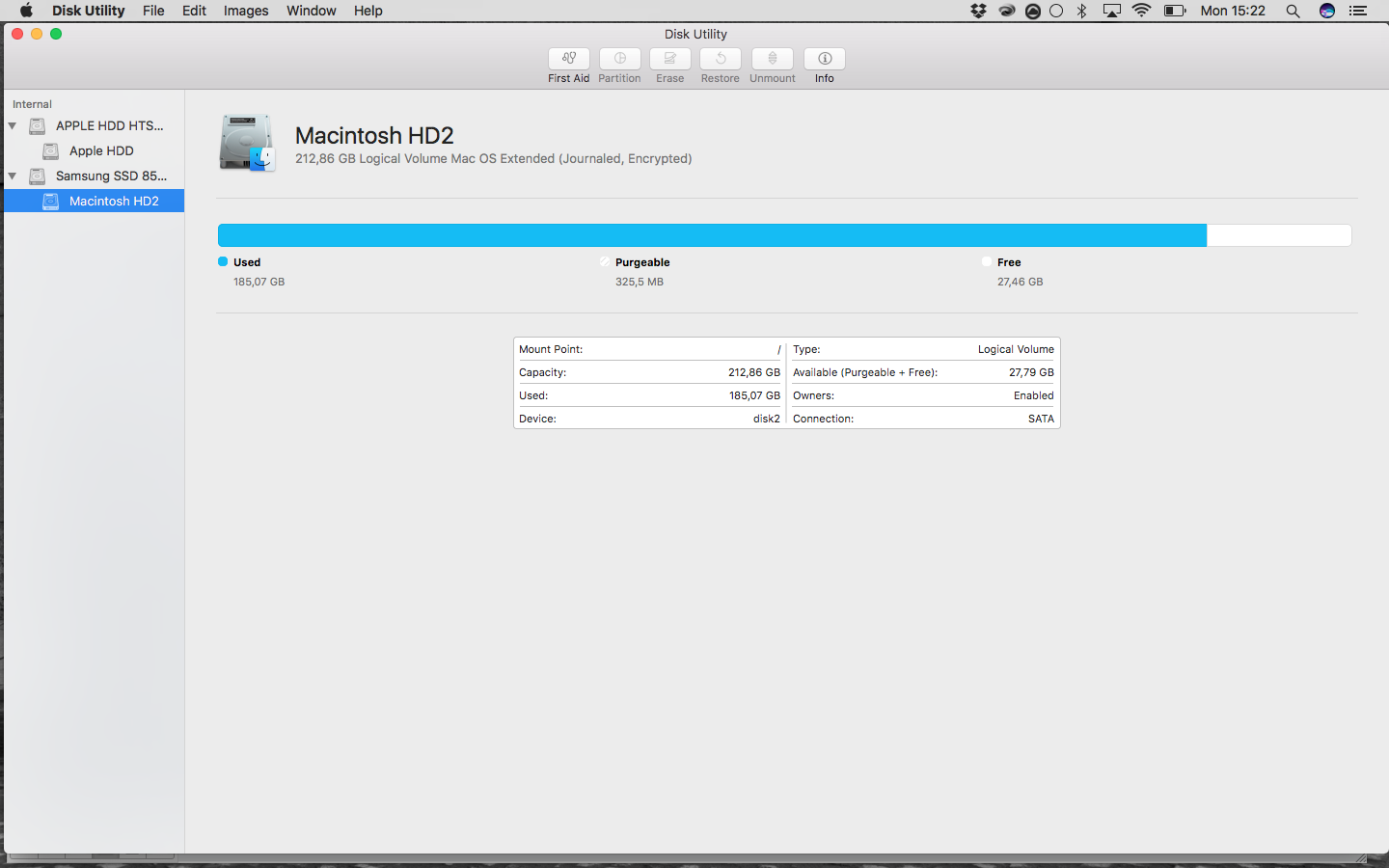
Task: Select Macintosh HD2 in the sidebar
Action: click(x=113, y=201)
